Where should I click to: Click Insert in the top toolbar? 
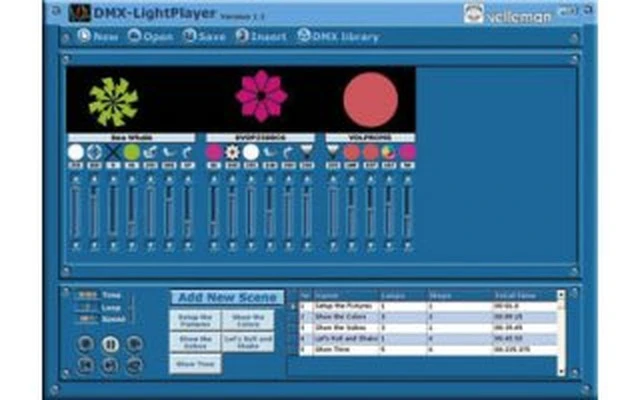[x=261, y=37]
